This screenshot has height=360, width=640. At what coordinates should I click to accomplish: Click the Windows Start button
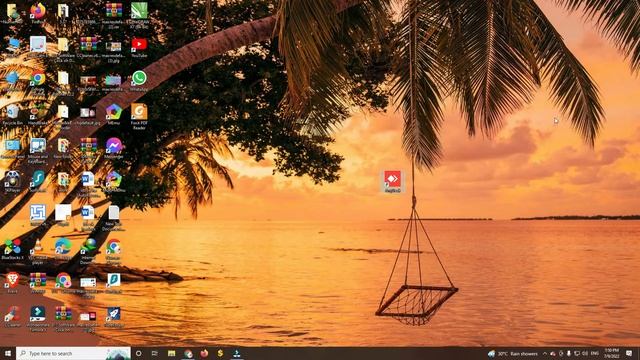pos(8,353)
